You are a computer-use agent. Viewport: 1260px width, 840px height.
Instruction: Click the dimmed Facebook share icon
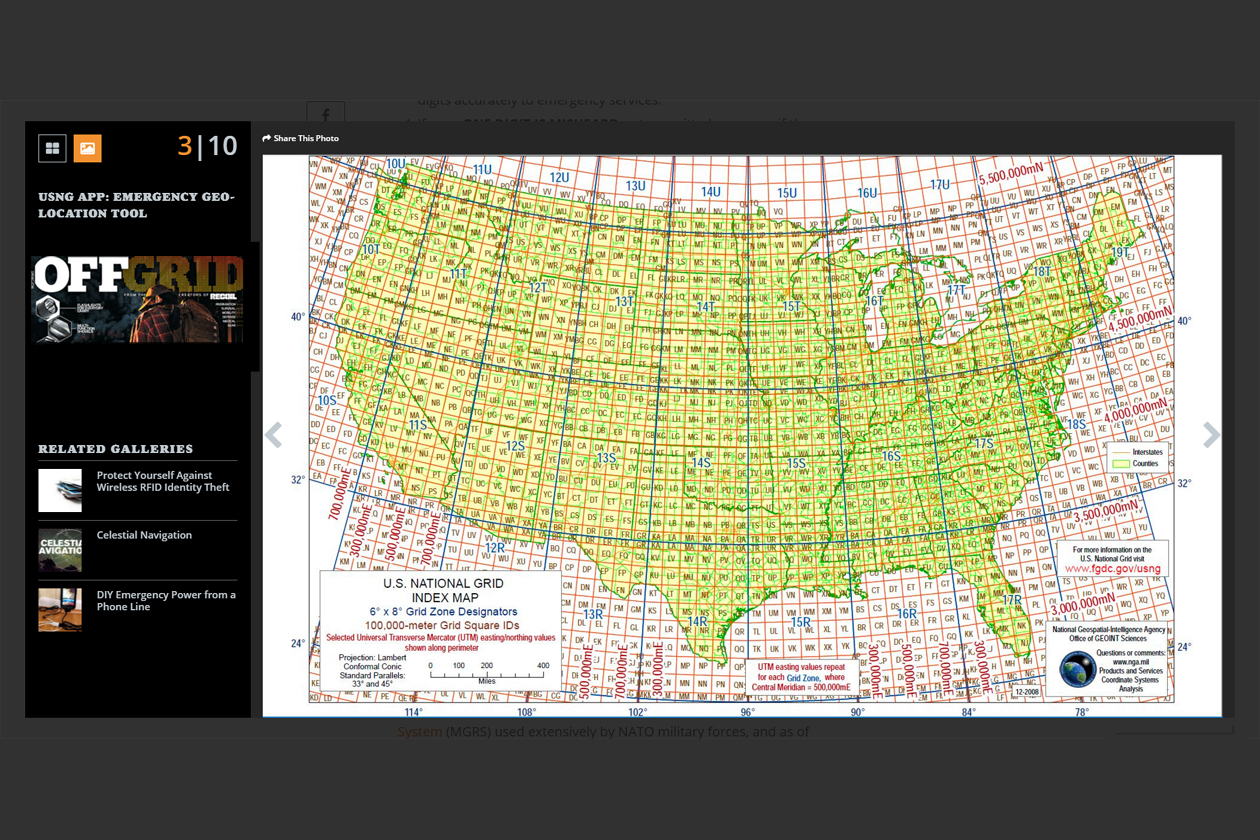[x=325, y=116]
